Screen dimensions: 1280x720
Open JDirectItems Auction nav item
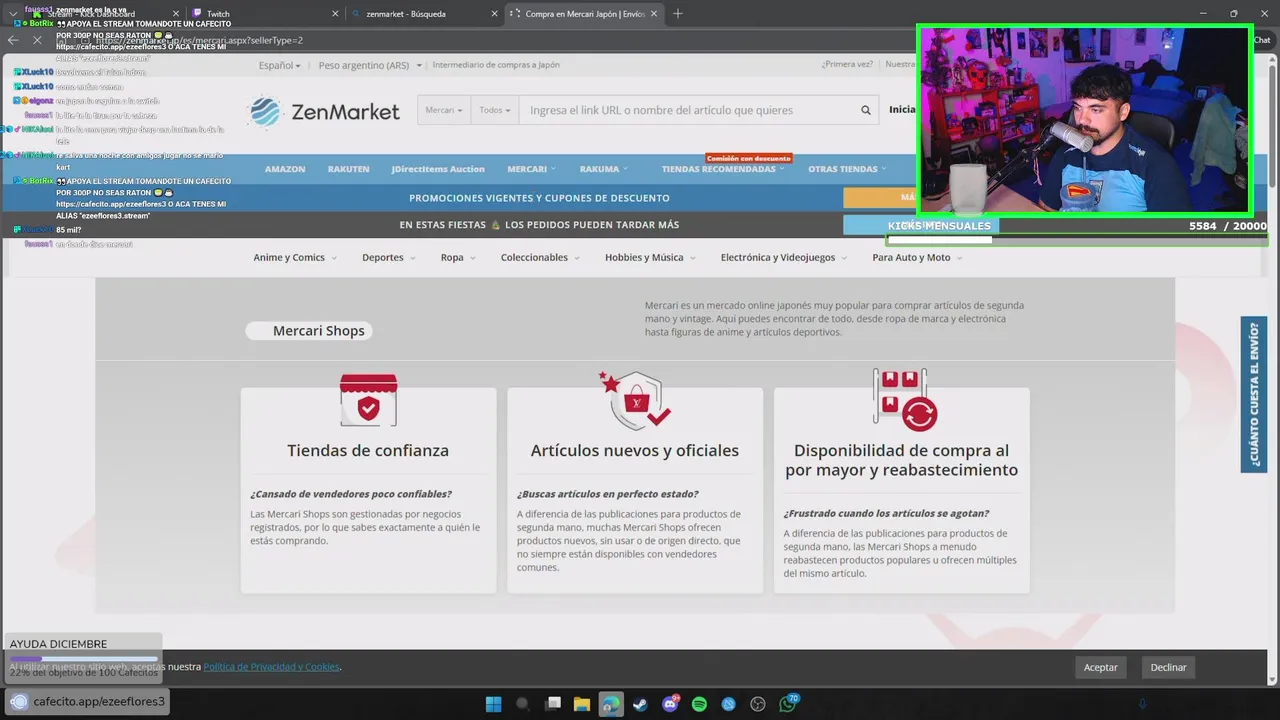coord(438,169)
